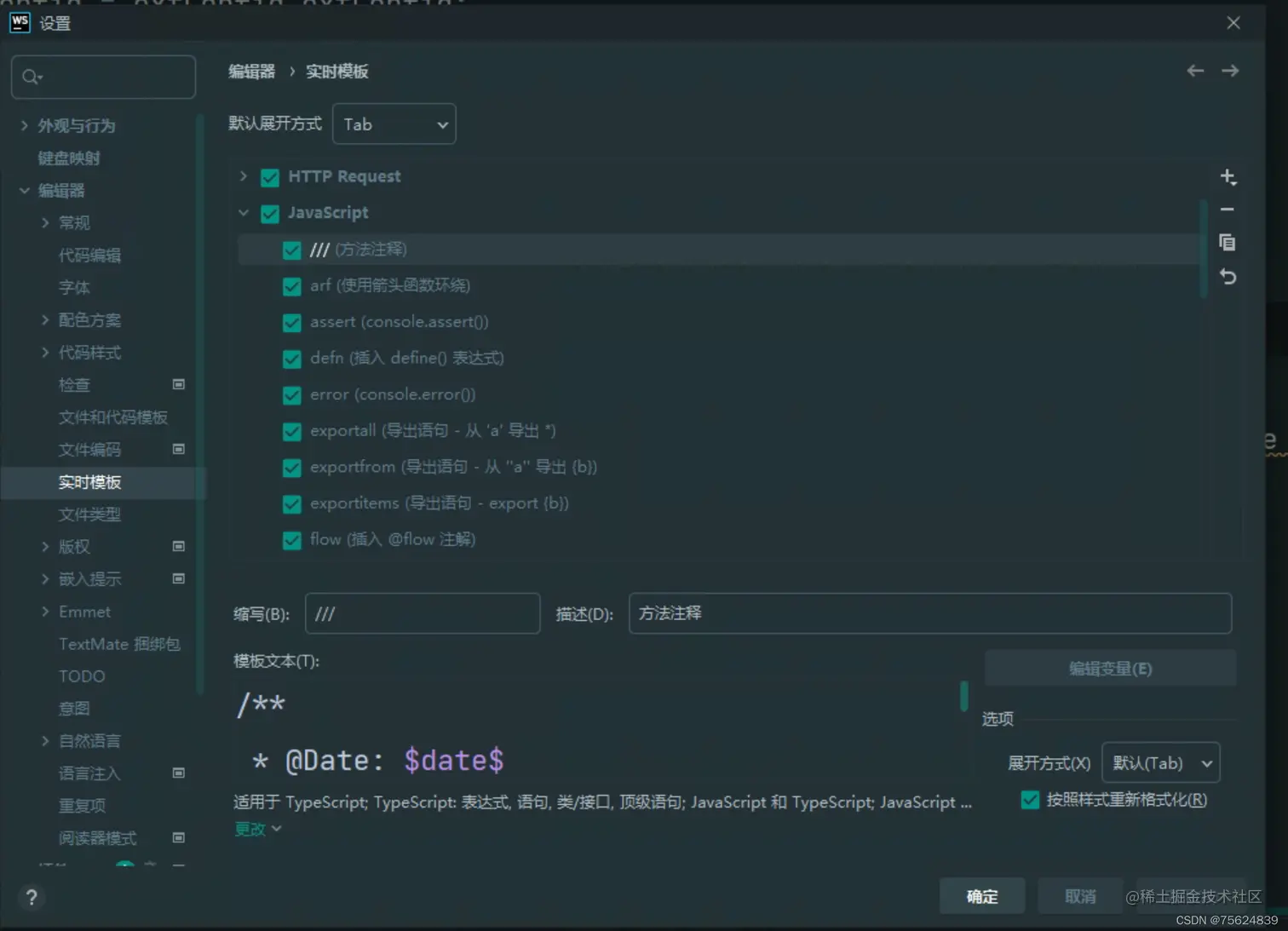Expand the 自然语言 settings node

coord(45,741)
